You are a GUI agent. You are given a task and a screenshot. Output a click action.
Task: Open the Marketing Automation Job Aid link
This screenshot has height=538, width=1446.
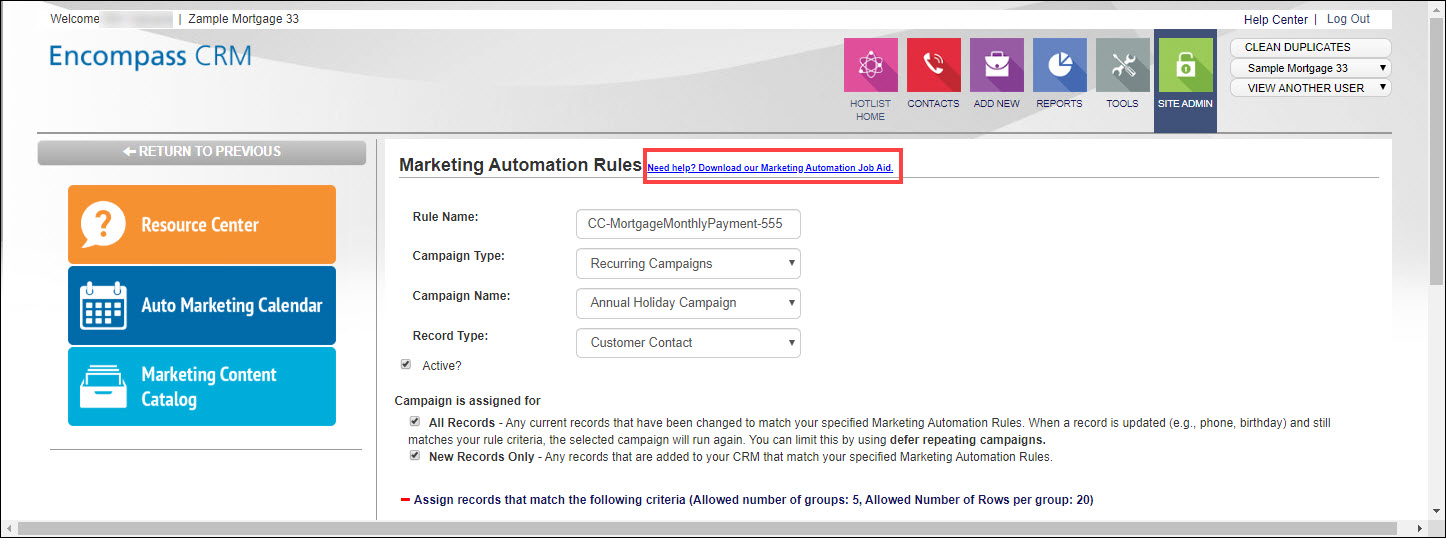[770, 168]
